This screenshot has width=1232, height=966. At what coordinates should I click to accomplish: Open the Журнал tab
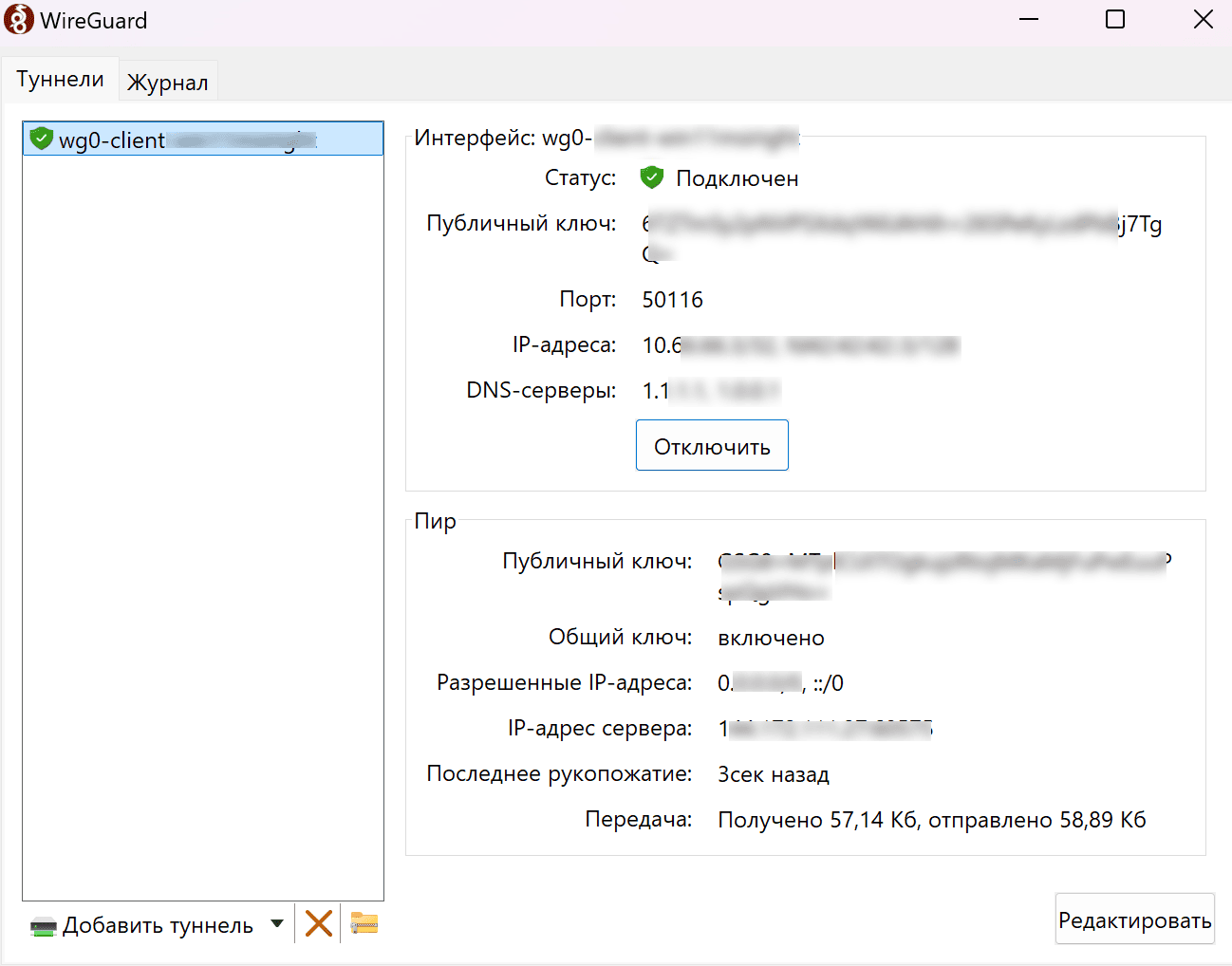[x=168, y=83]
